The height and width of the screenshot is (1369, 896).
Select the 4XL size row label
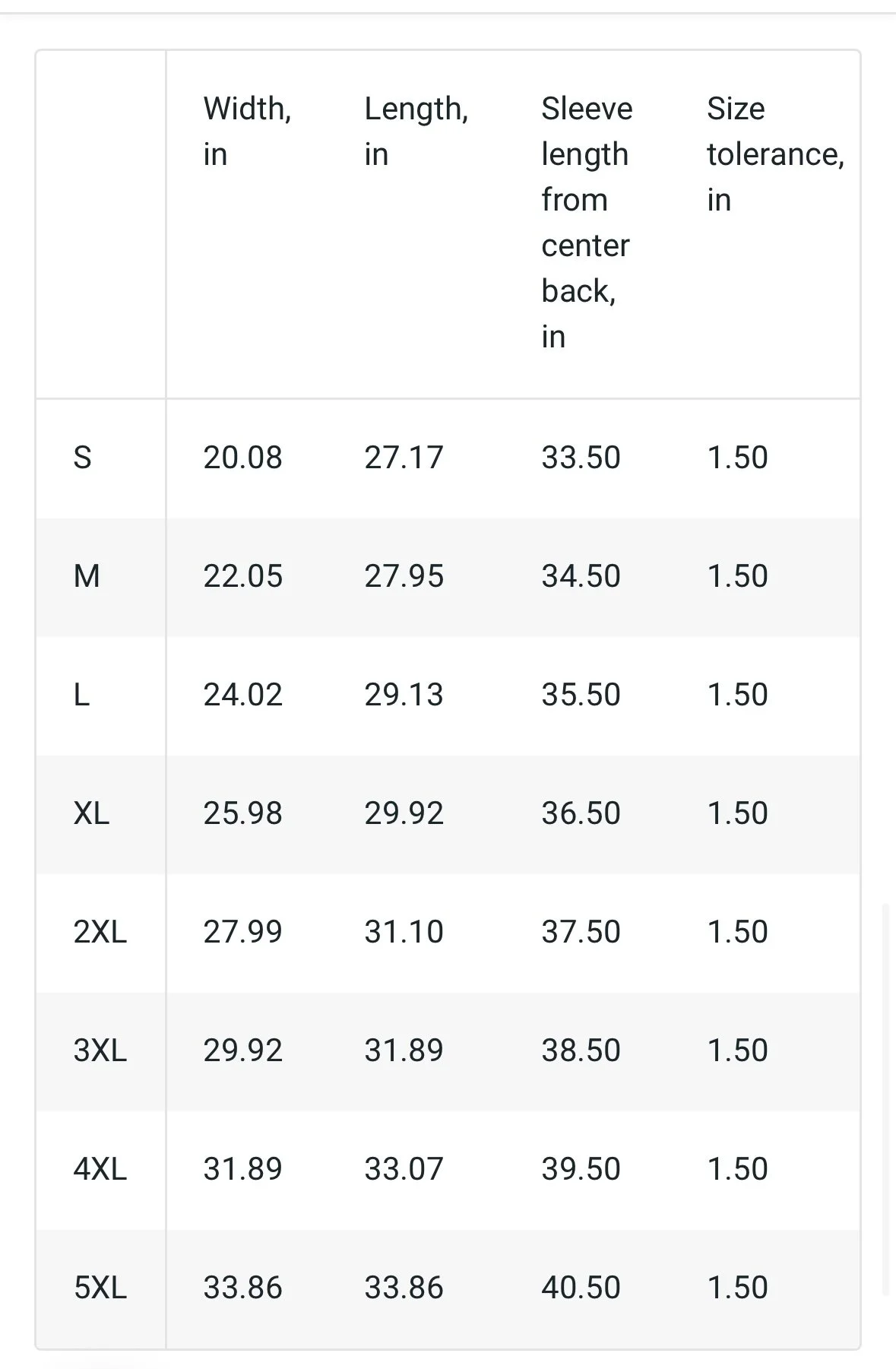click(100, 1169)
